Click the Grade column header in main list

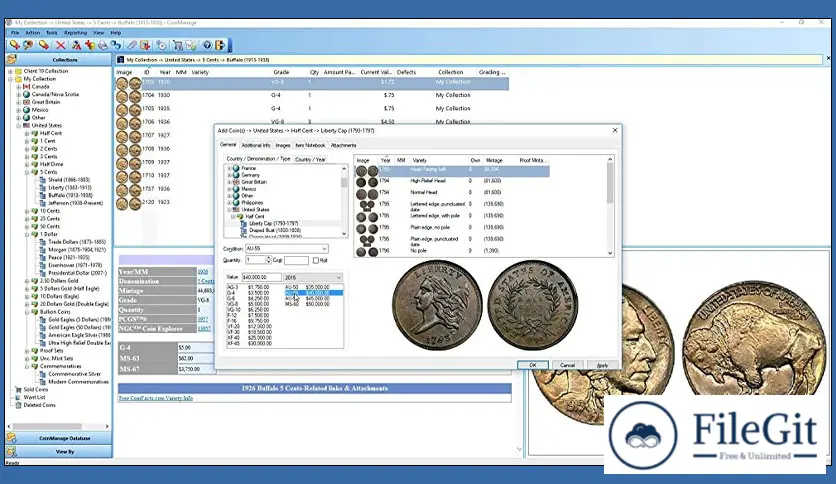pos(281,72)
